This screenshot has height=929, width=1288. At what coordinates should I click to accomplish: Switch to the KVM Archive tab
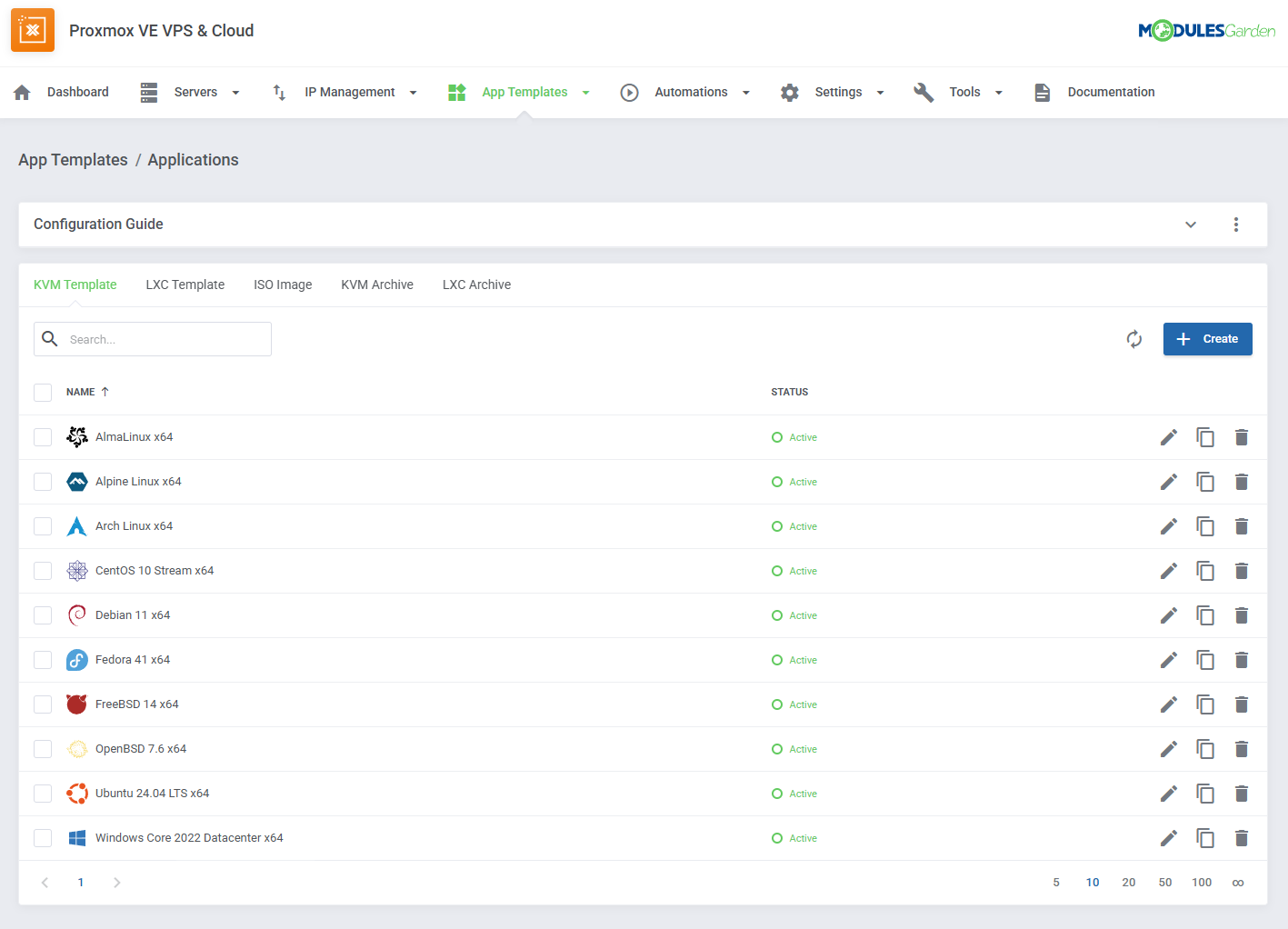(x=377, y=285)
